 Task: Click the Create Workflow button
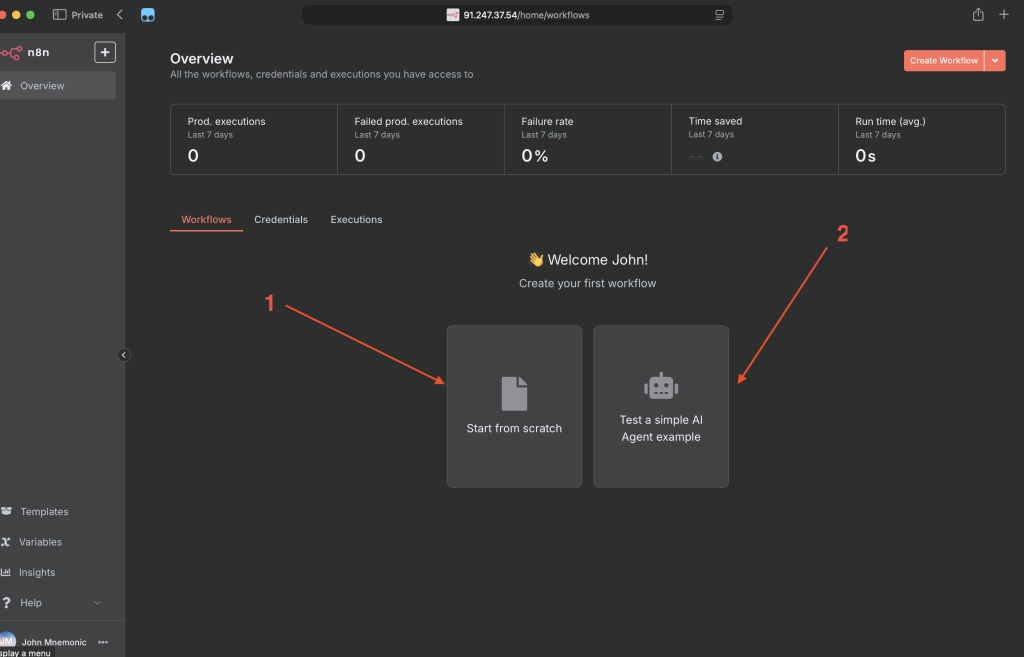944,61
